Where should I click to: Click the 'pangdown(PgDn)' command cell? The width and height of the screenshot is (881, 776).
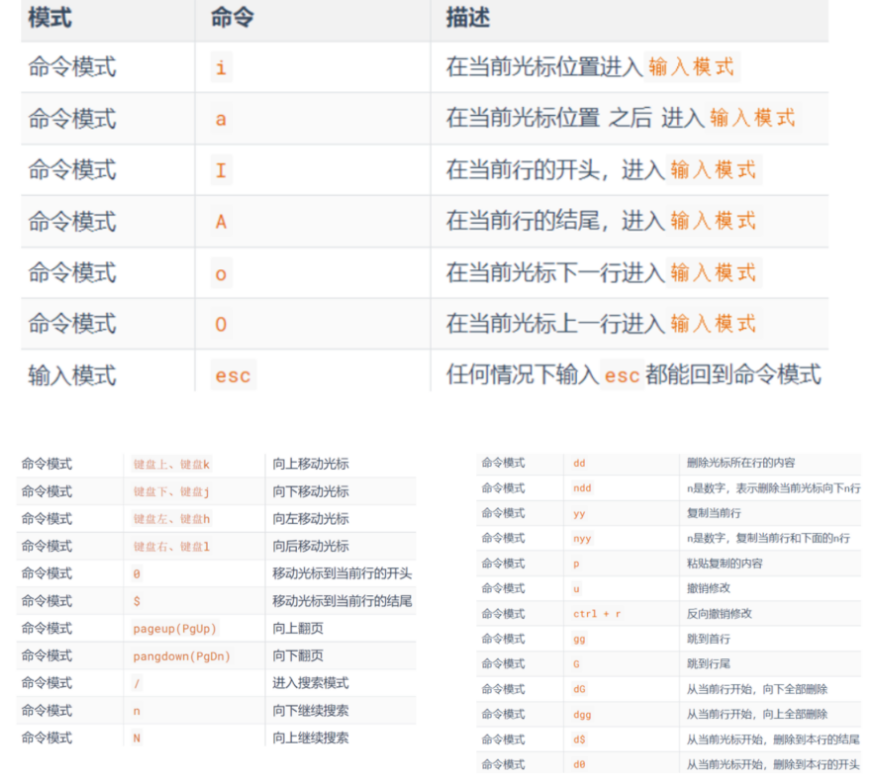(181, 656)
